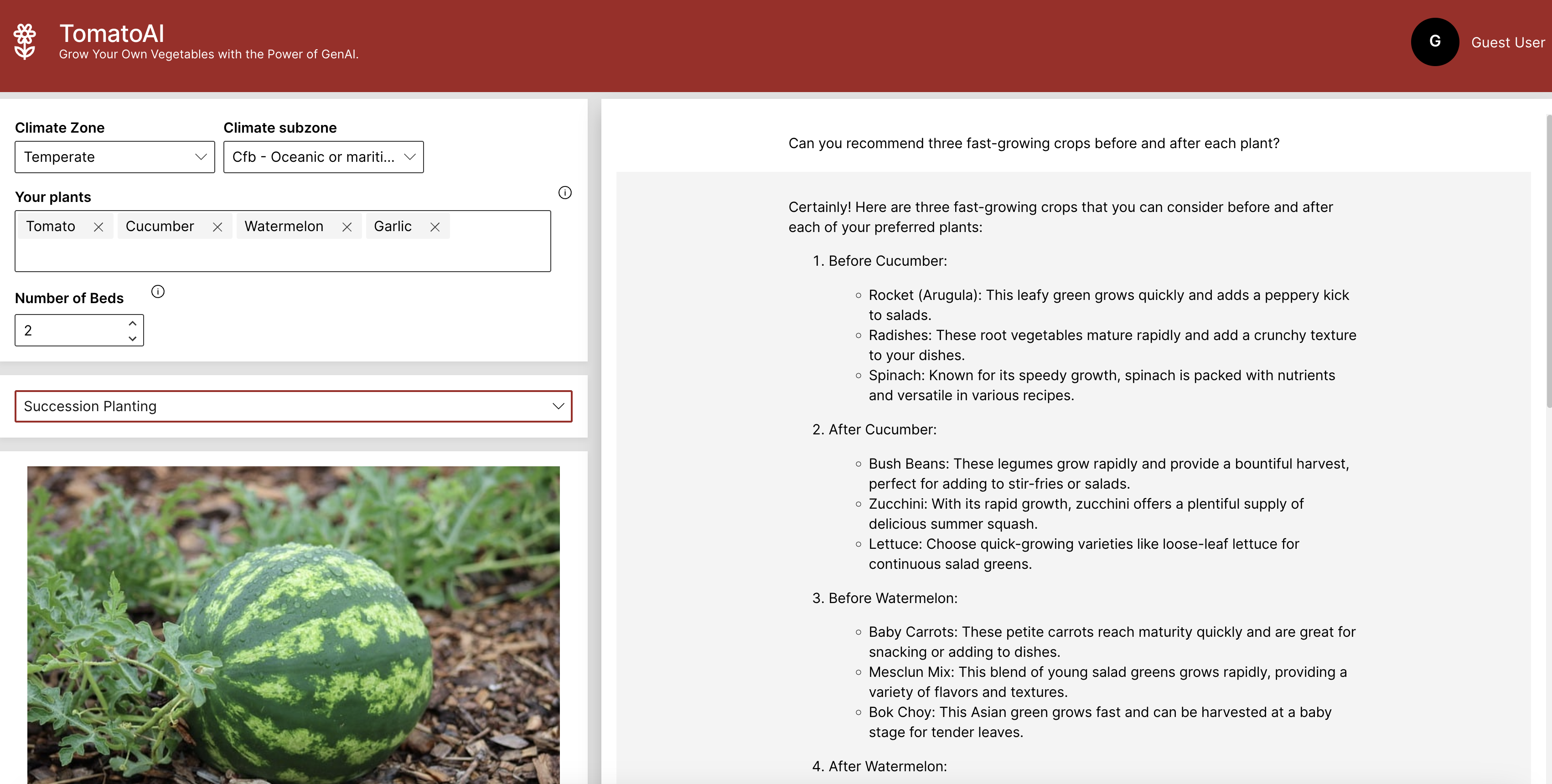Click the TomatoAI title text
This screenshot has width=1552, height=784.
point(111,33)
